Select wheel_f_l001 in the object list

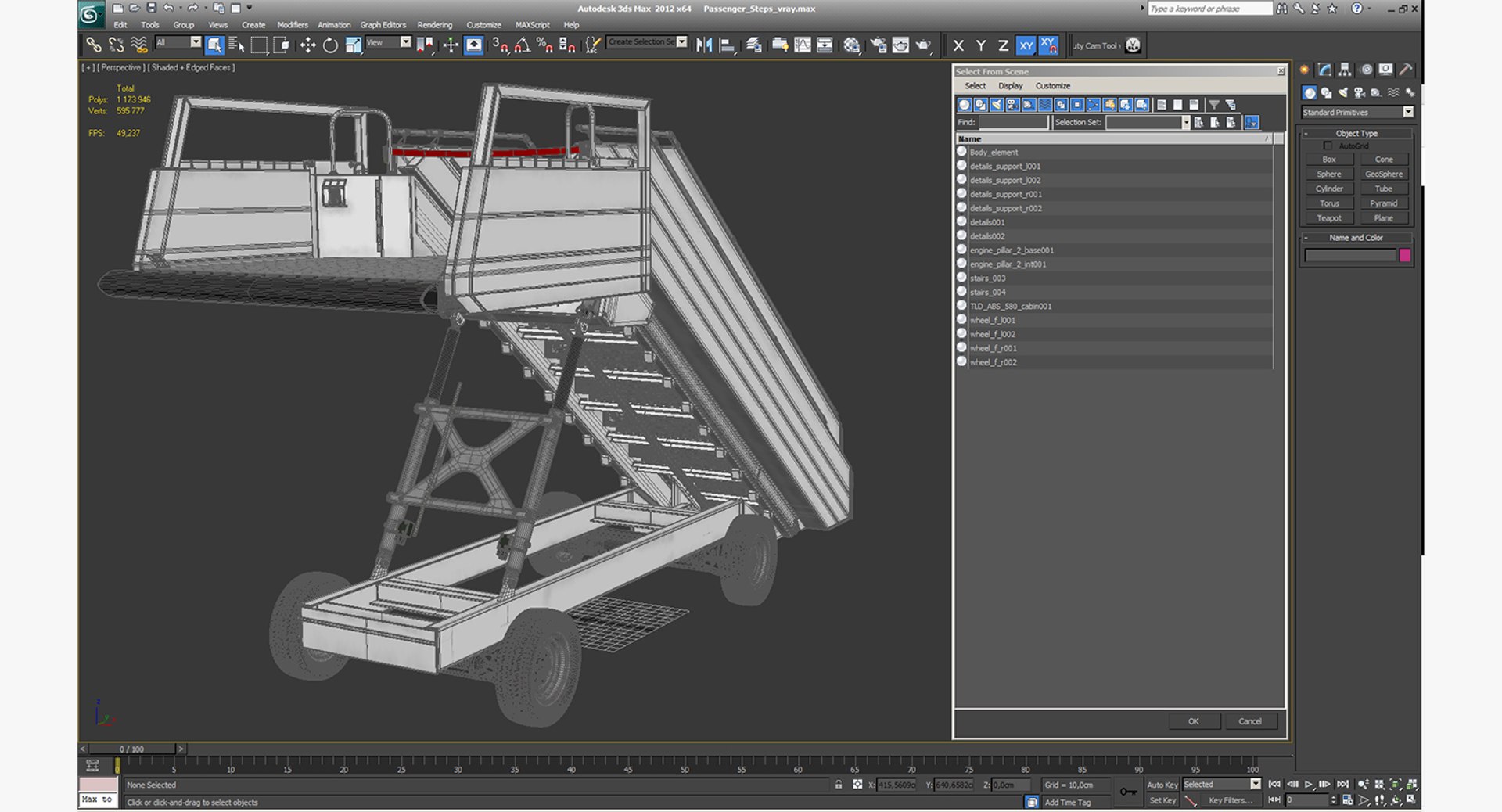(x=993, y=320)
